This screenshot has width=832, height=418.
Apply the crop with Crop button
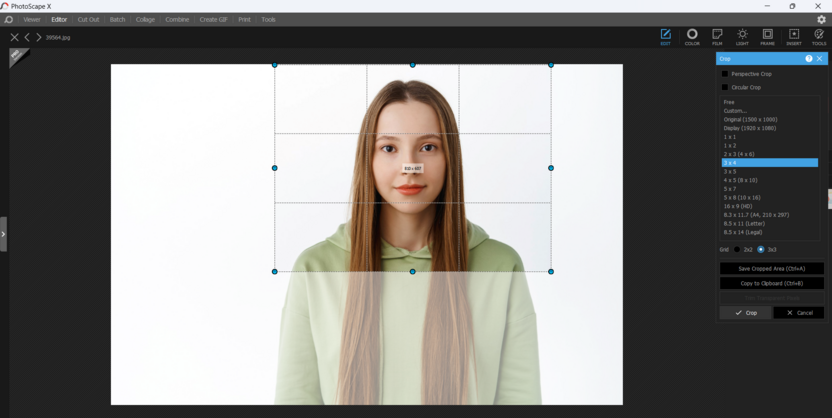(746, 313)
